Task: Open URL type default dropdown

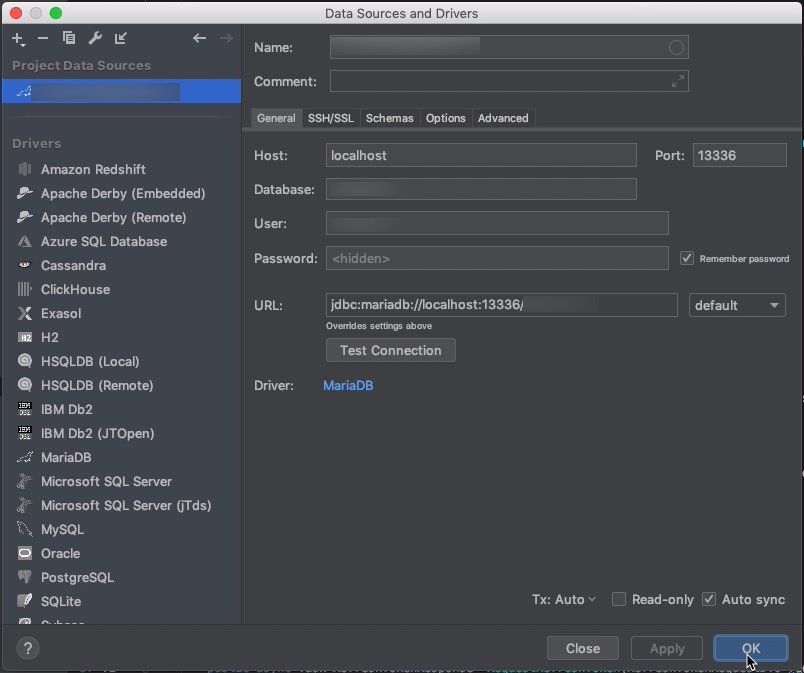Action: coord(737,305)
